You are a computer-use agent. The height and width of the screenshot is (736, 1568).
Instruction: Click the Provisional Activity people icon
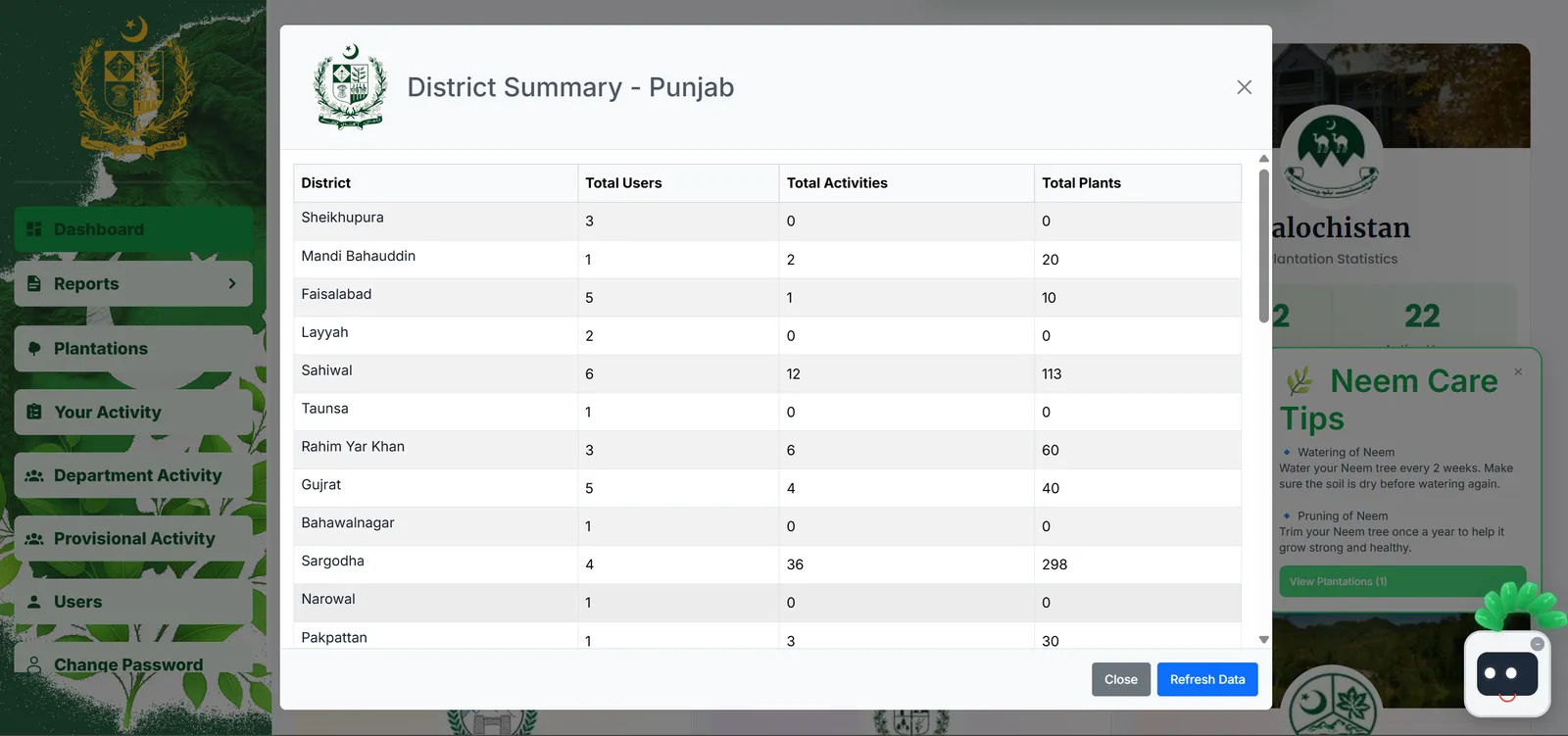(x=34, y=539)
